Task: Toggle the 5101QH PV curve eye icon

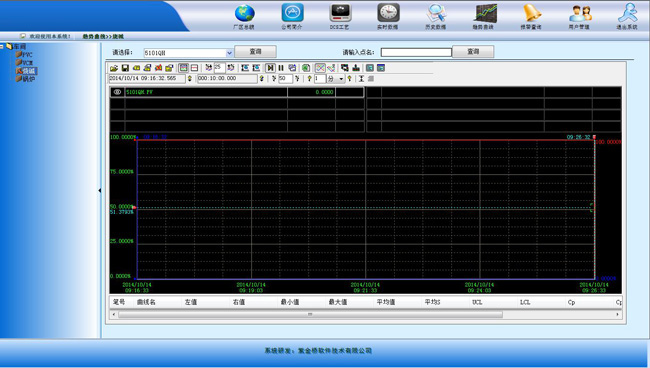Action: pyautogui.click(x=117, y=92)
